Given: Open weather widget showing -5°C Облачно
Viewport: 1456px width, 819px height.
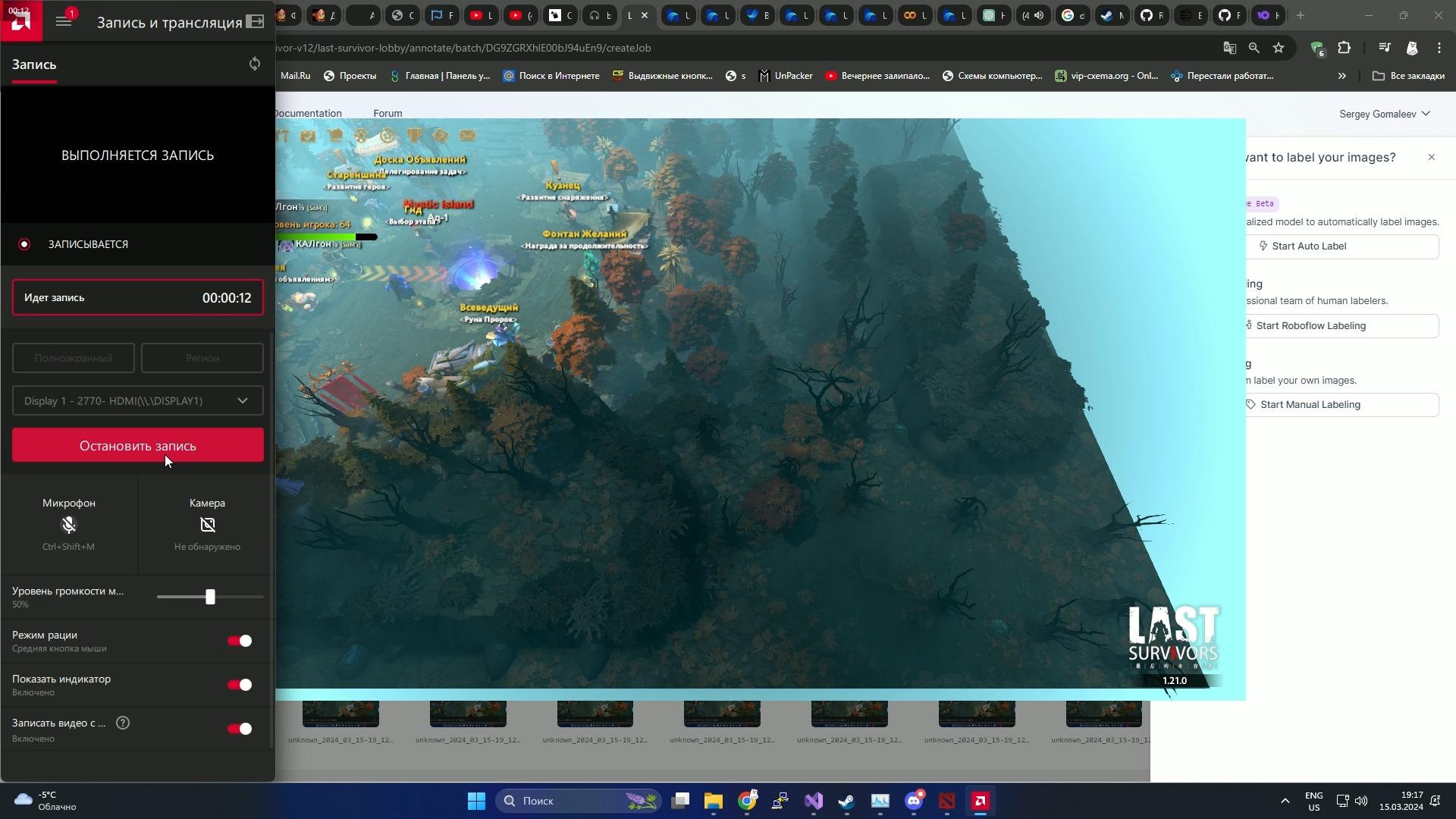Looking at the screenshot, I should [45, 801].
